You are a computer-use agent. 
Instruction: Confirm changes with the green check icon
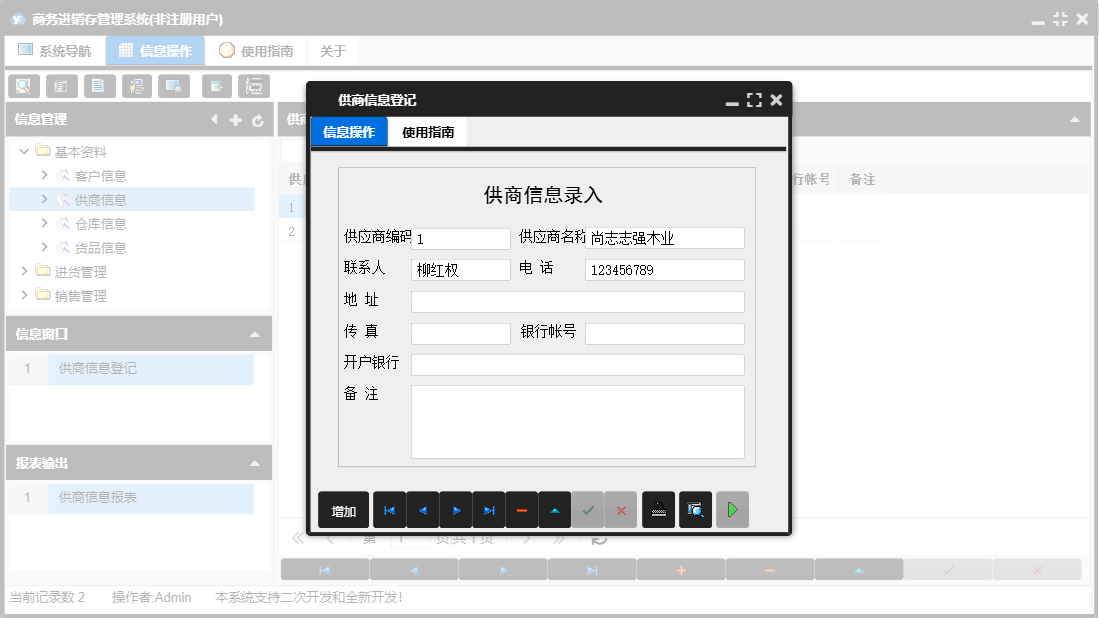[588, 510]
